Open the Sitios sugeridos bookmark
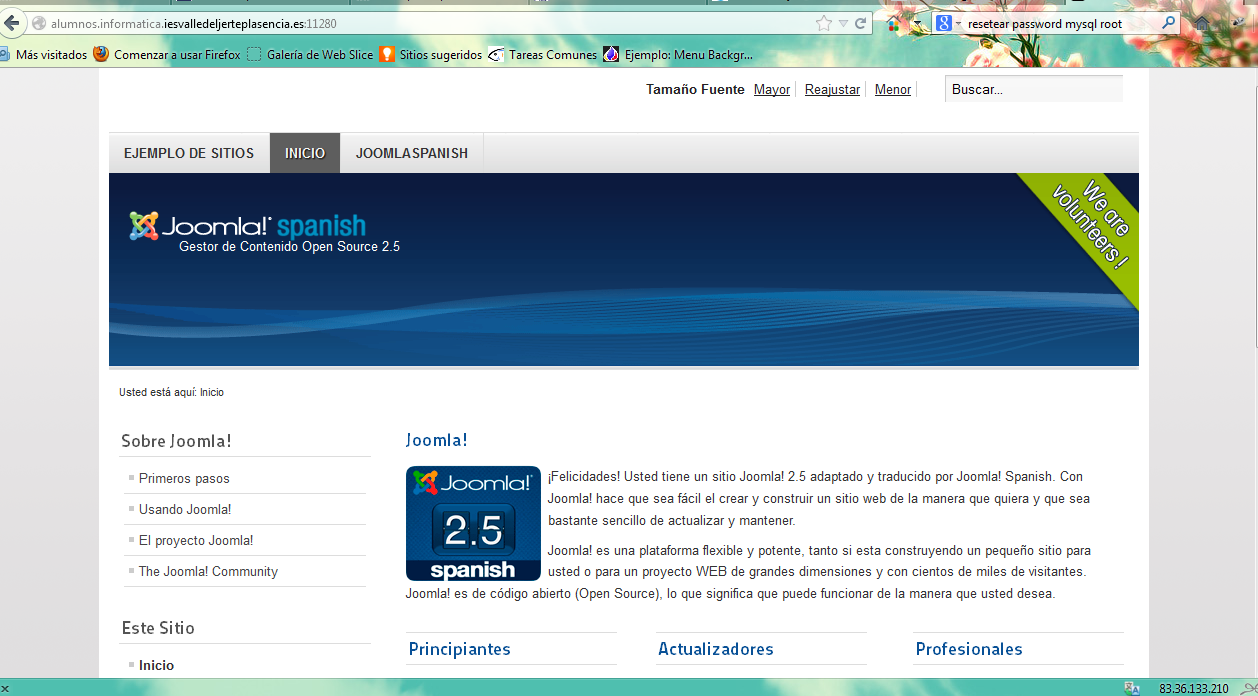1258x696 pixels. coord(431,55)
